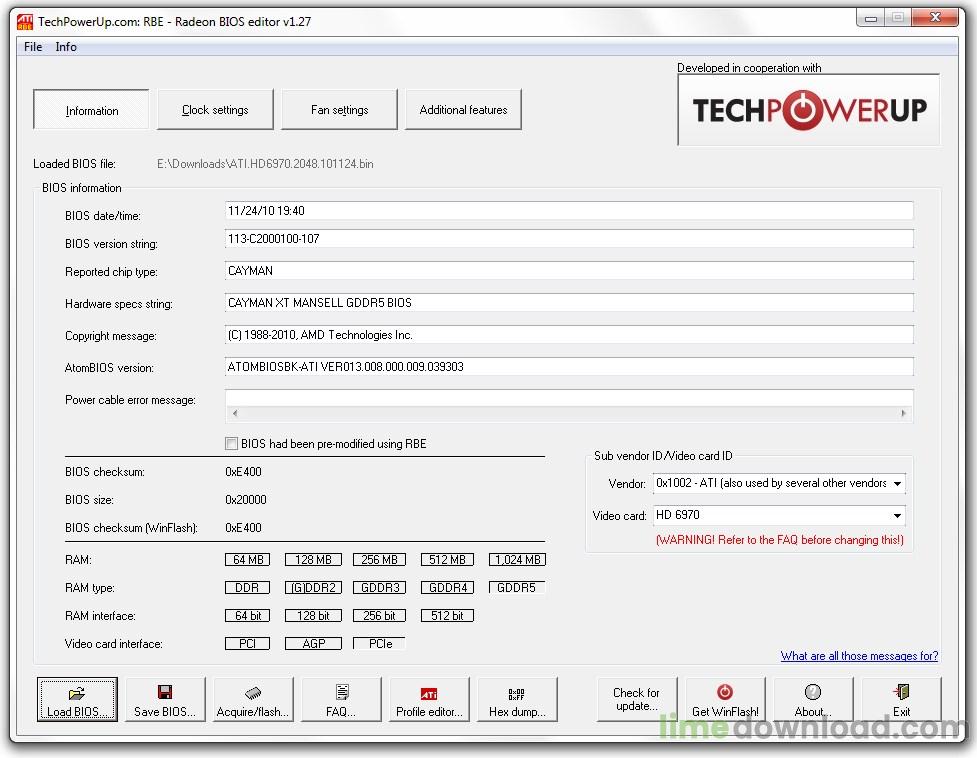Image resolution: width=977 pixels, height=758 pixels.
Task: Click the Hex dump icon
Action: [x=517, y=694]
